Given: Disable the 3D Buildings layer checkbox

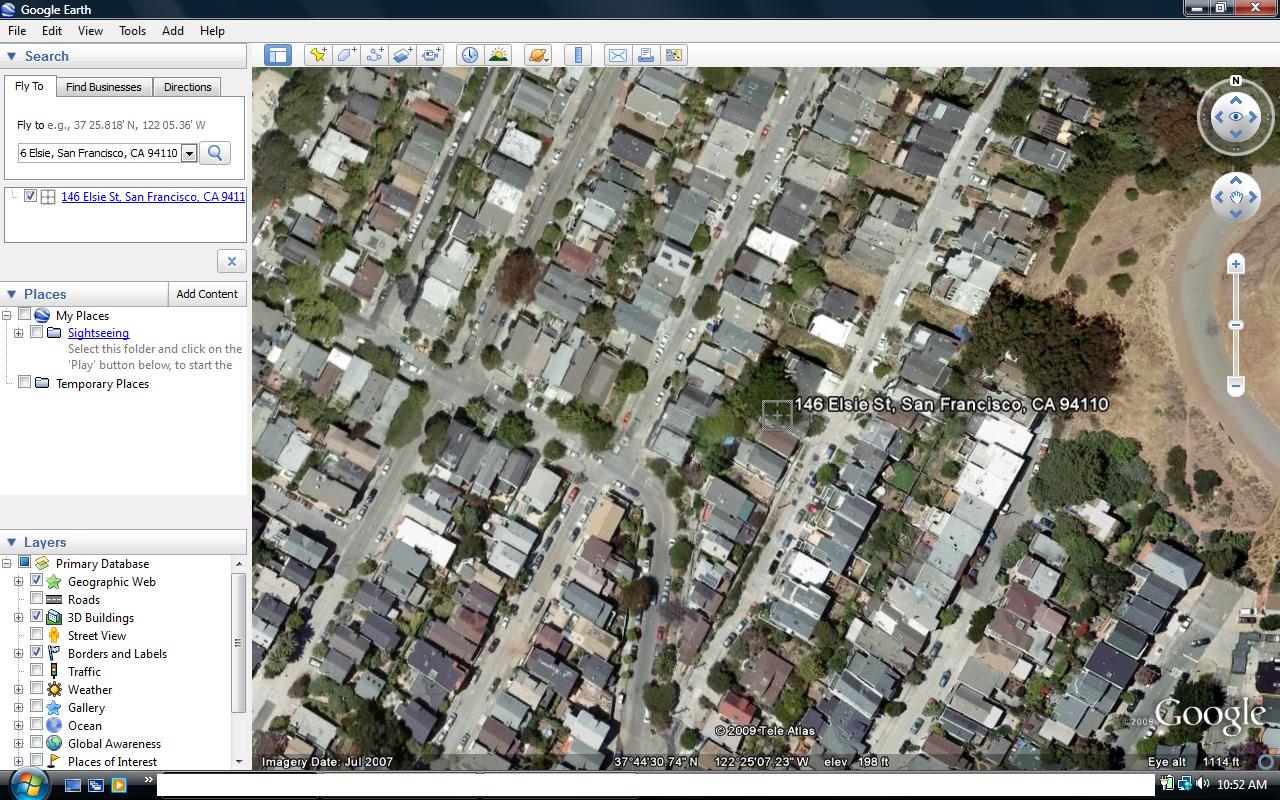Looking at the screenshot, I should [x=37, y=617].
